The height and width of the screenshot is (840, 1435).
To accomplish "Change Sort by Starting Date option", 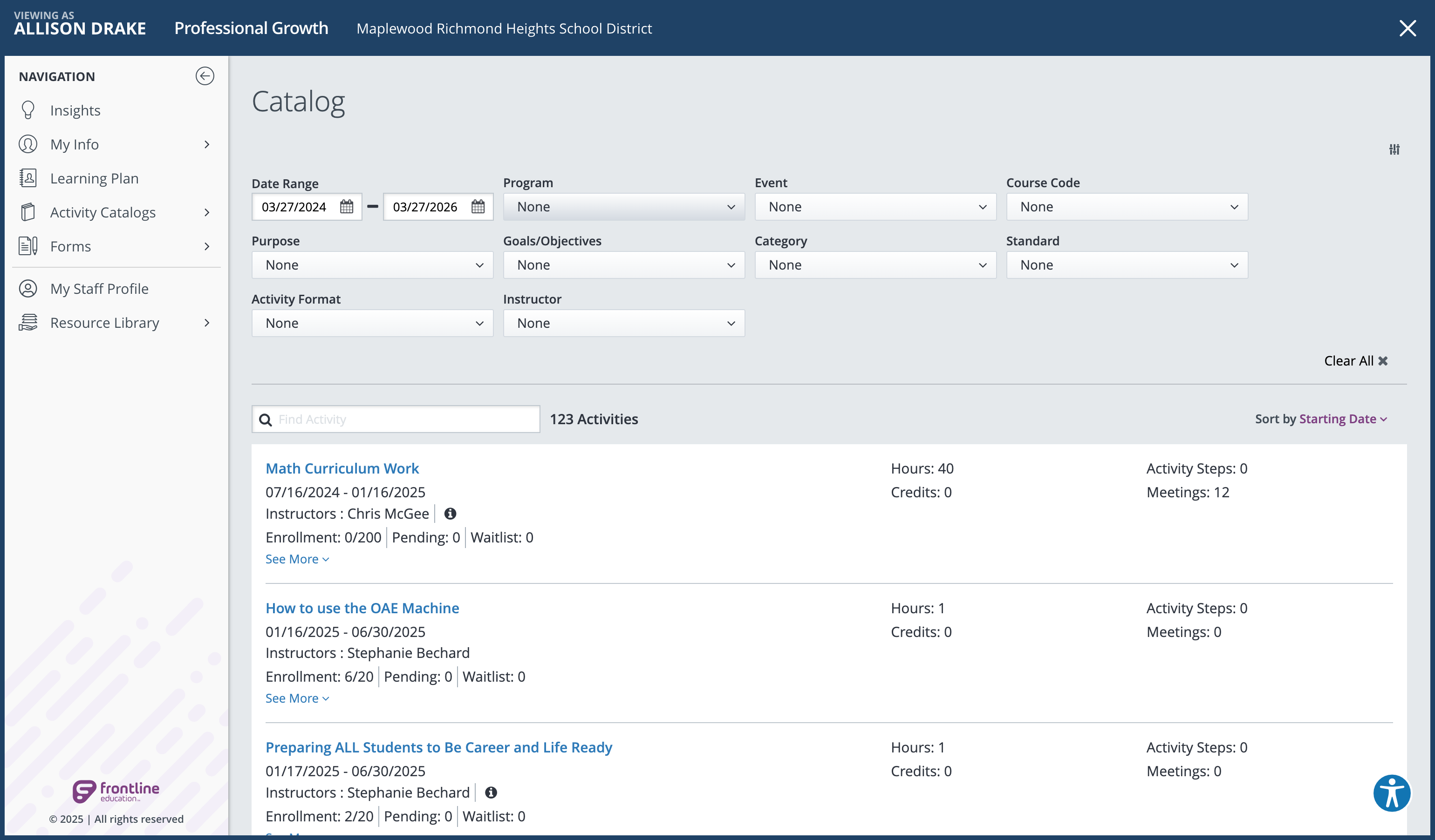I will pyautogui.click(x=1343, y=419).
